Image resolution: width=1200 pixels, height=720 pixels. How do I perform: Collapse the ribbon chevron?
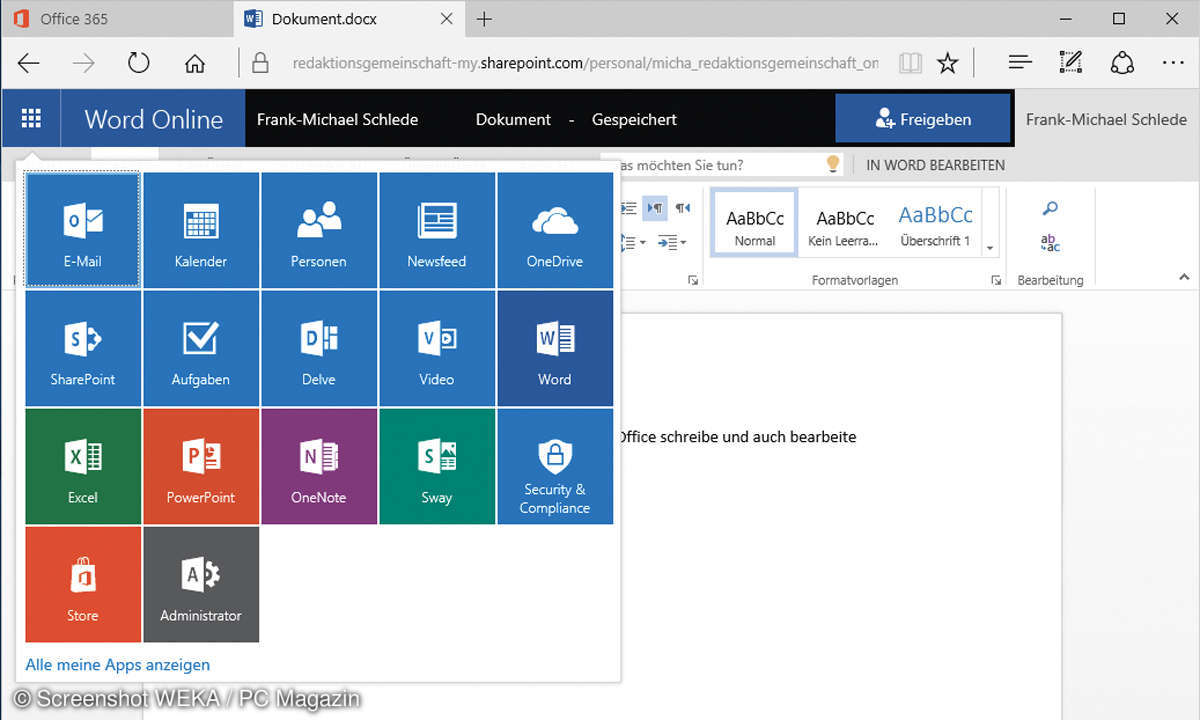click(x=1184, y=277)
